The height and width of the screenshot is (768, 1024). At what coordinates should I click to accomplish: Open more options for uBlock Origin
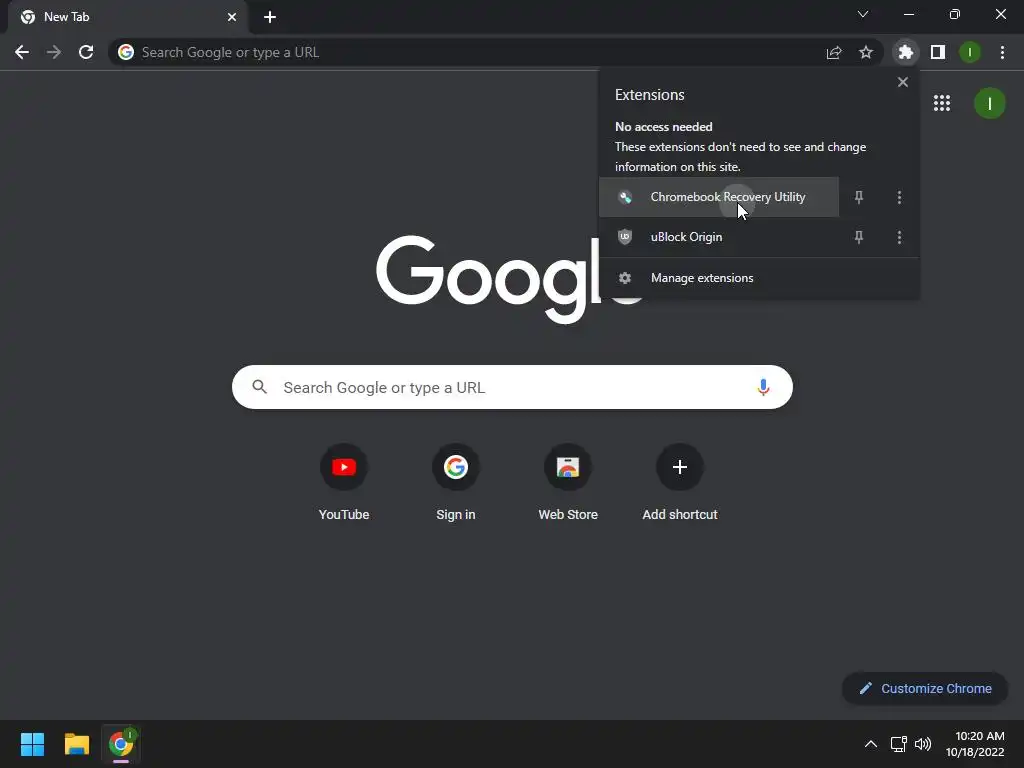click(899, 237)
